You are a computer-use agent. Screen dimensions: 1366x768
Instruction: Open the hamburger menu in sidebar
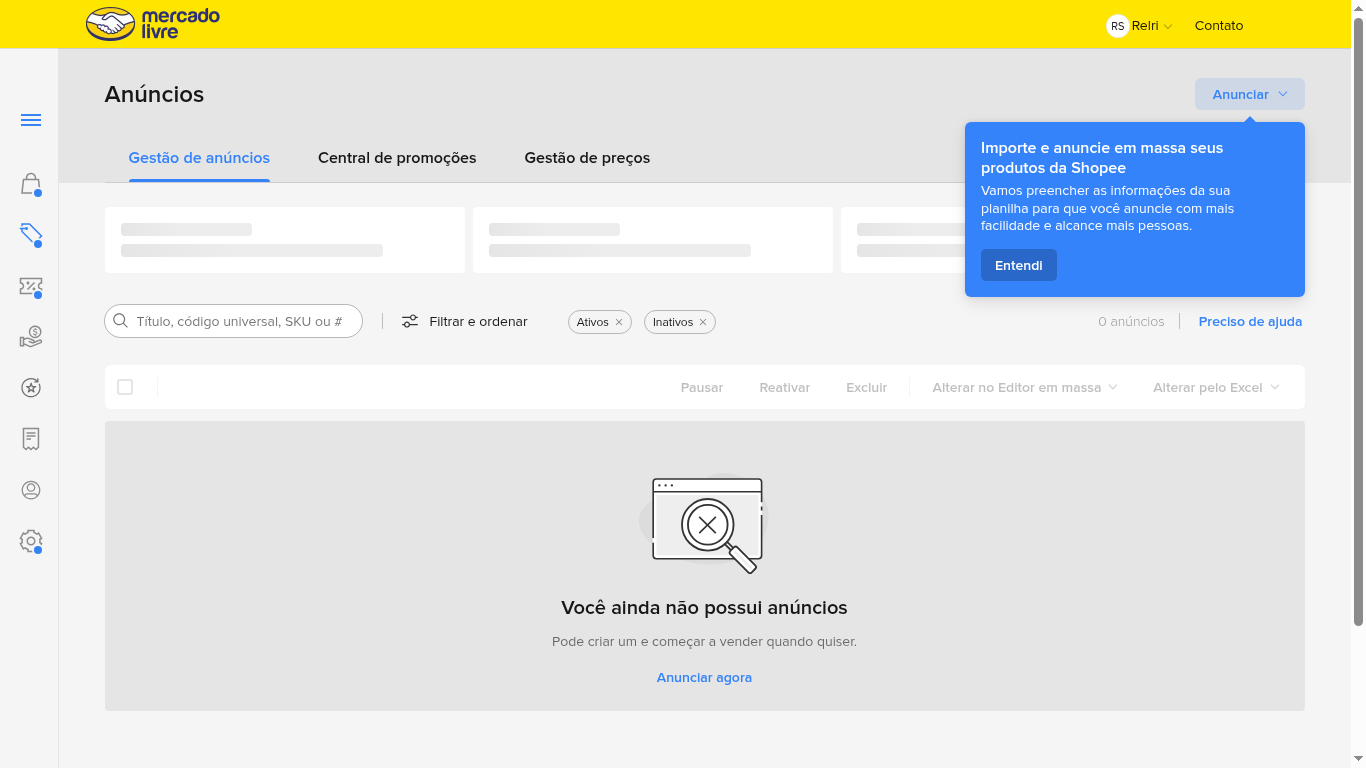(x=31, y=120)
